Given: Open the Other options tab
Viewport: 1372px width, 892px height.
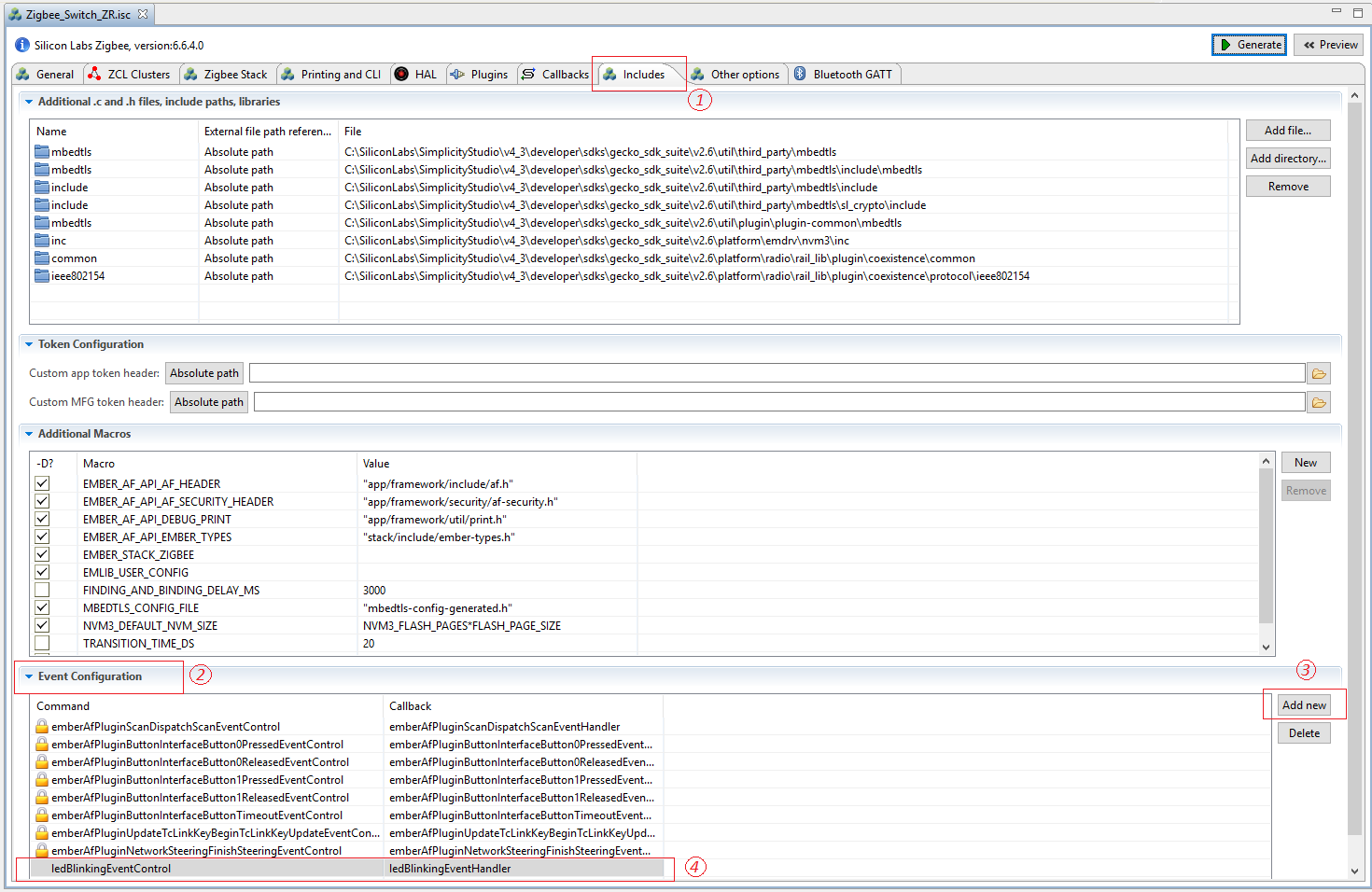Looking at the screenshot, I should [735, 75].
